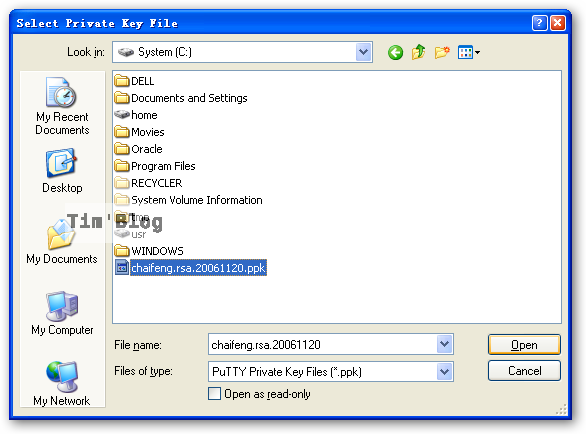The height and width of the screenshot is (434, 586).
Task: Enable Open as read-only checkbox
Action: click(215, 394)
